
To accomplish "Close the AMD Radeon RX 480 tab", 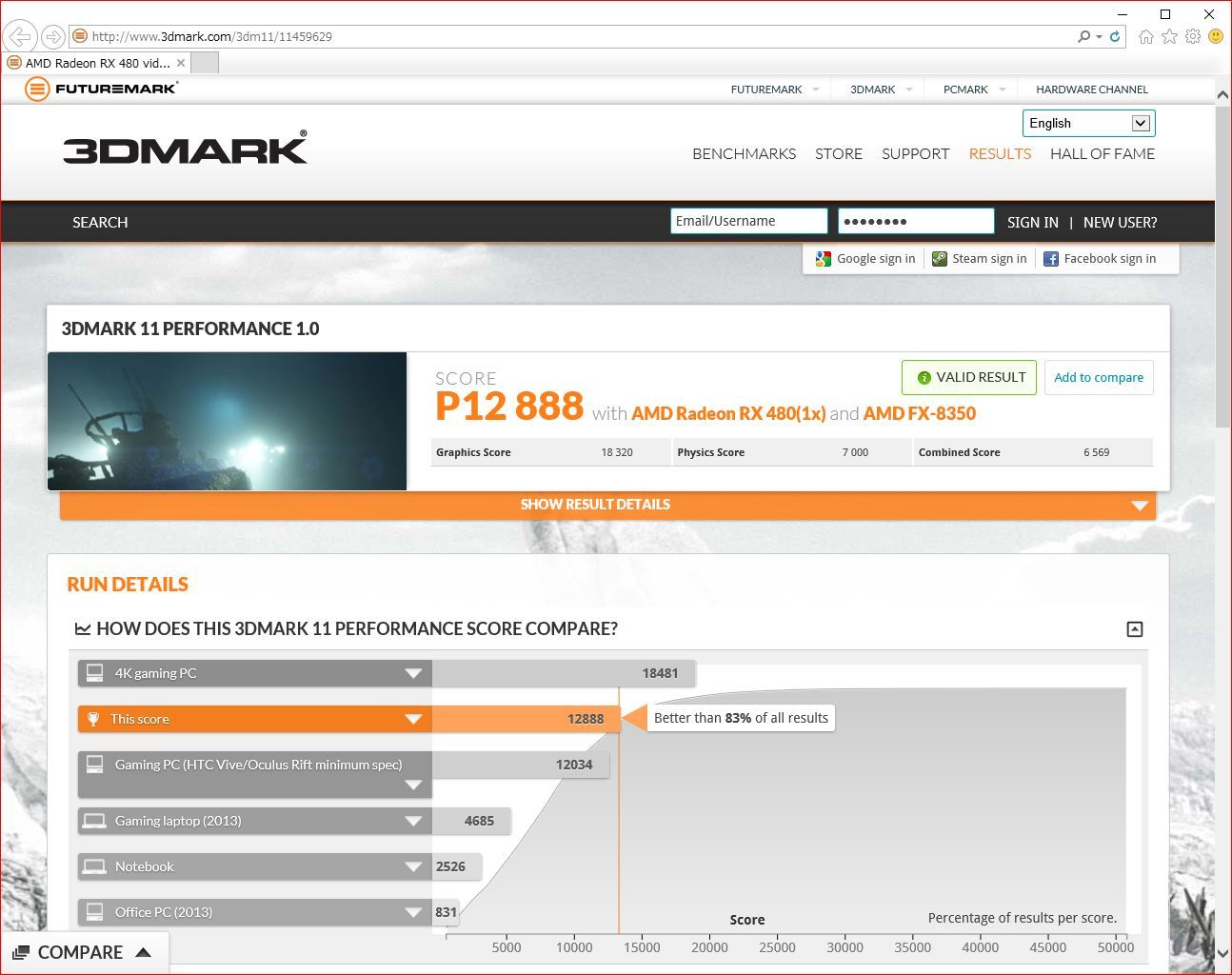I will pos(181,63).
